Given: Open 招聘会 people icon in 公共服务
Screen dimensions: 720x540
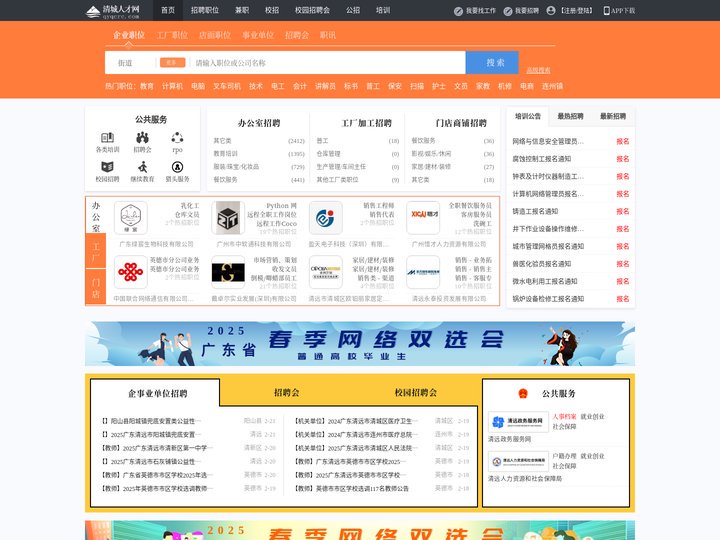Looking at the screenshot, I should [142, 137].
